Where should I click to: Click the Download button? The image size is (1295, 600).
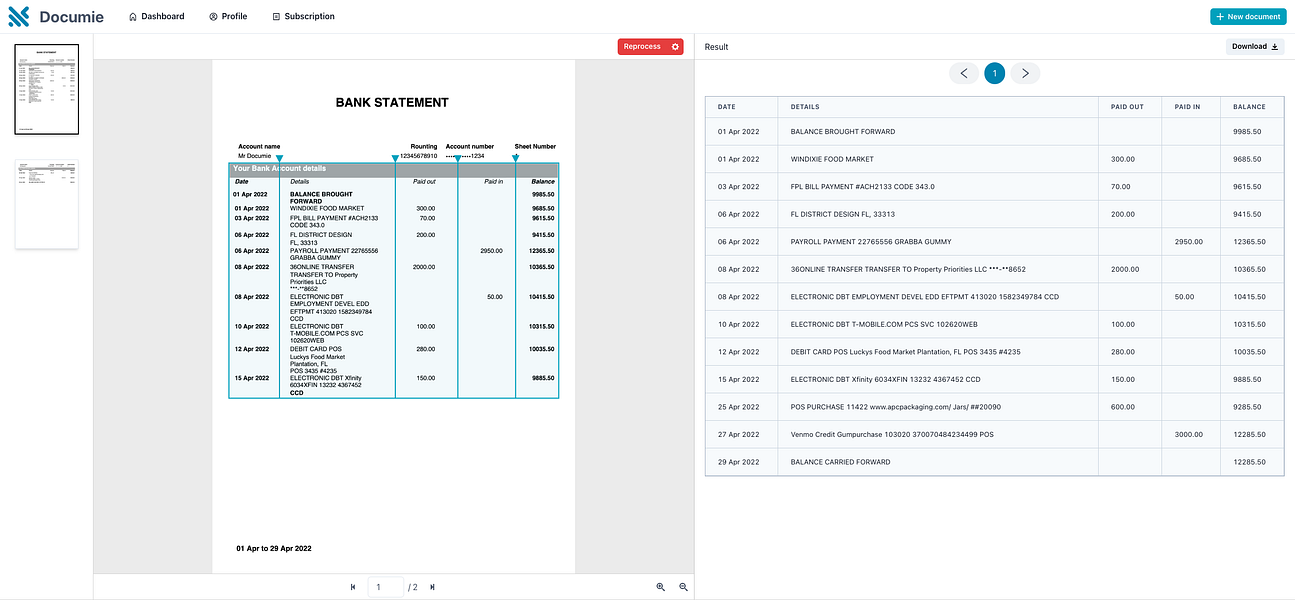click(1255, 47)
